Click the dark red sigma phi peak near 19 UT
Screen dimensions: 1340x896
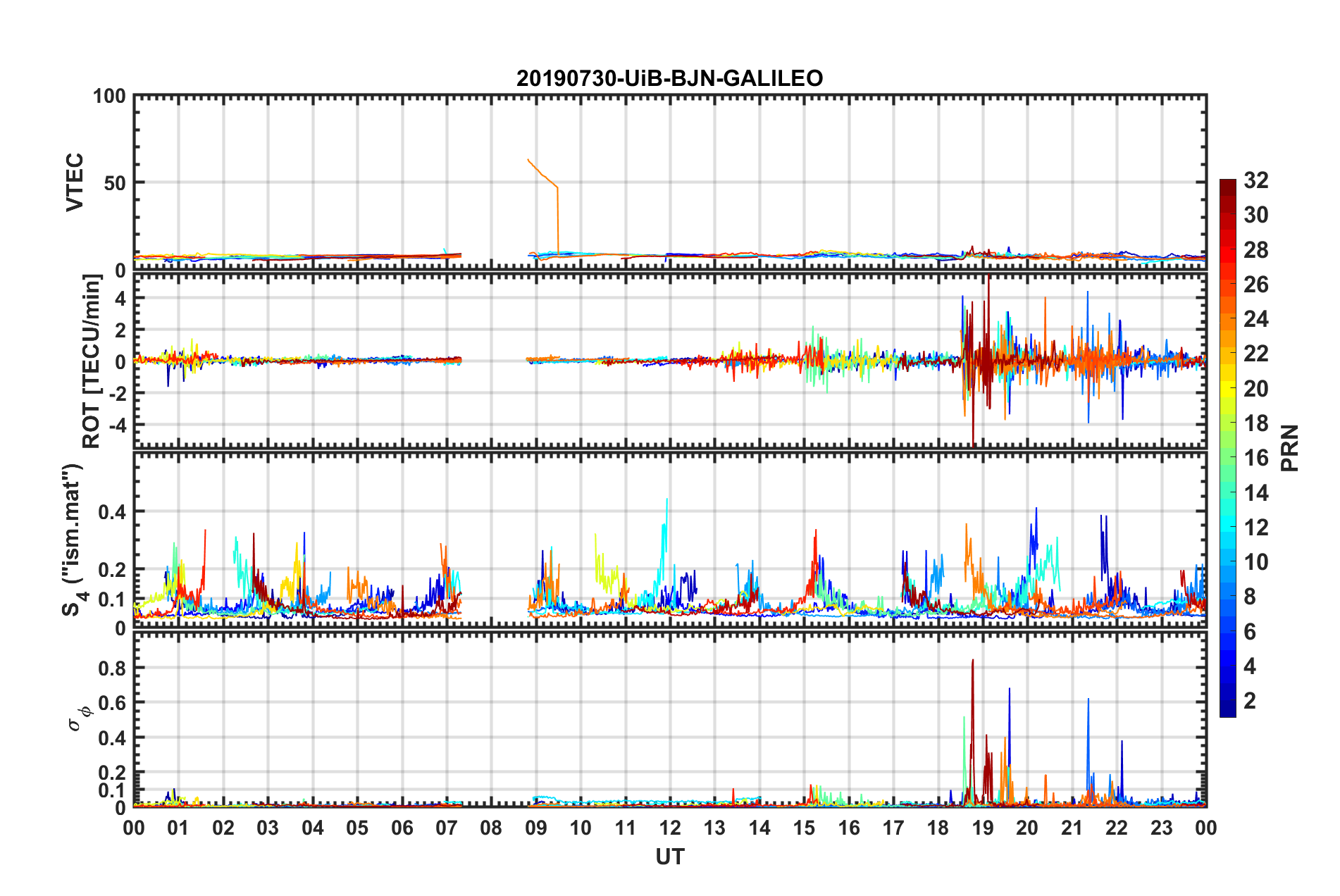pos(973,733)
